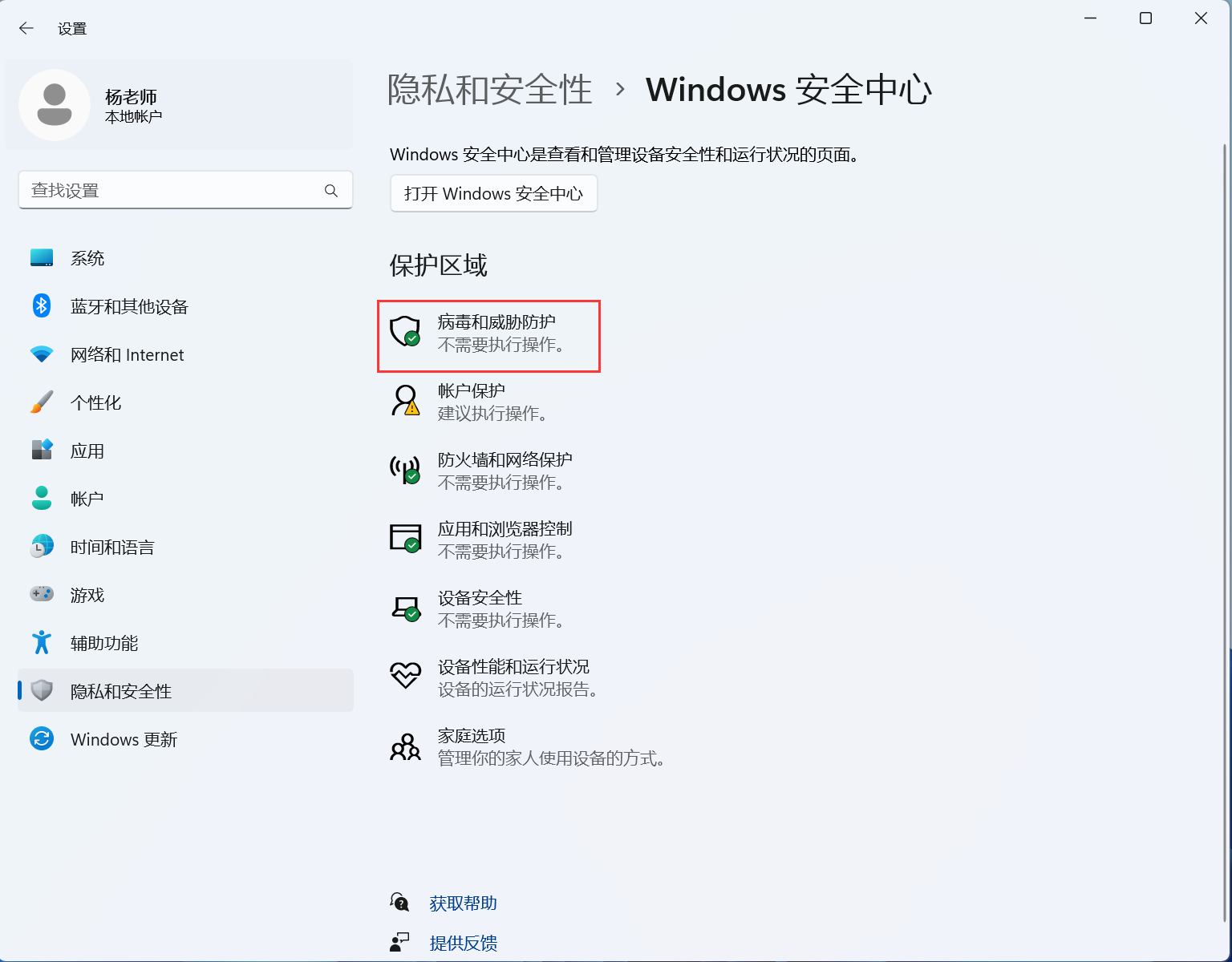Click the window icon for 应用和浏览器控制

click(x=405, y=538)
